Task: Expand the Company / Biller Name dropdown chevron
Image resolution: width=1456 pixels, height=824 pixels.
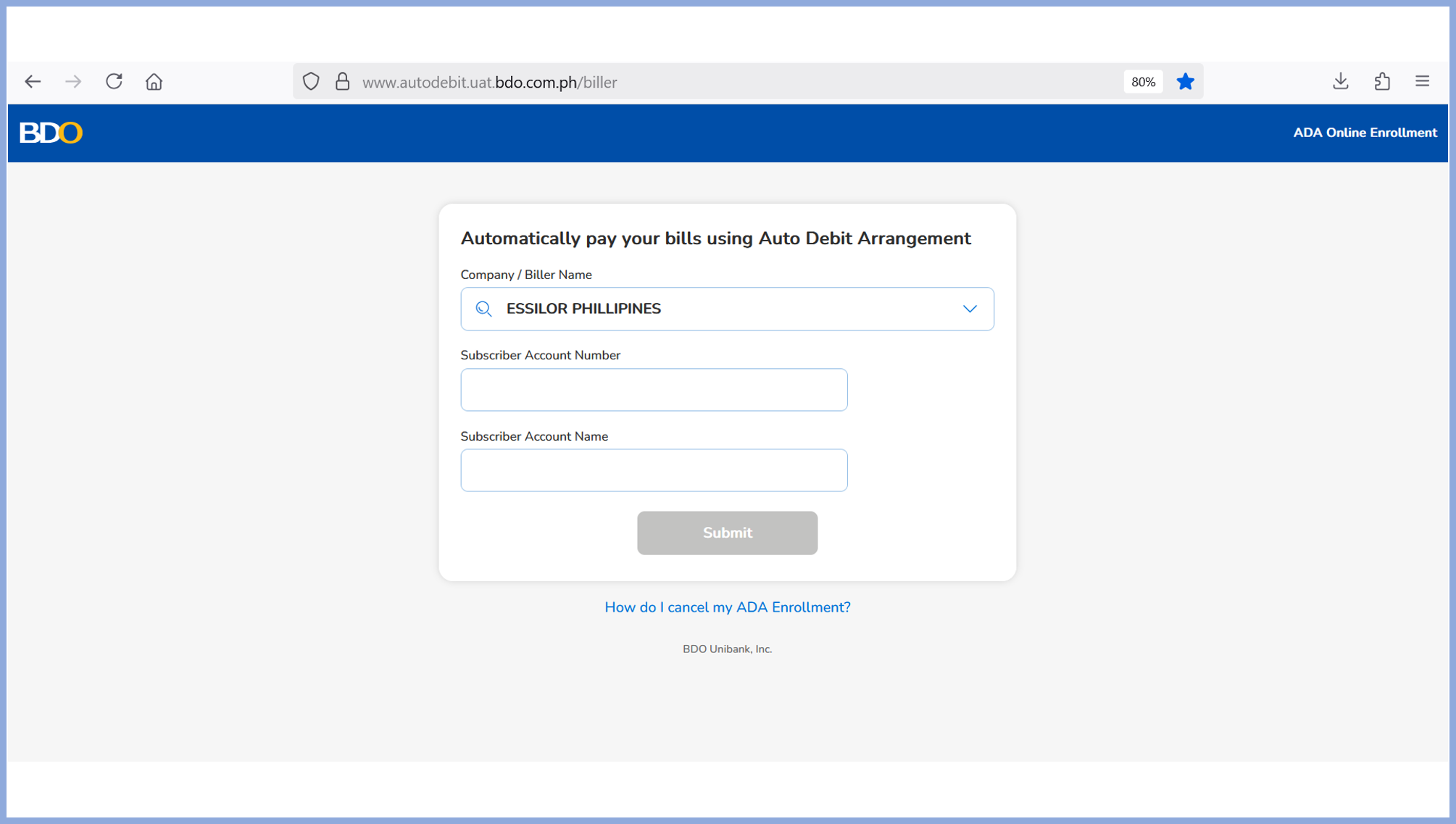Action: pyautogui.click(x=970, y=309)
